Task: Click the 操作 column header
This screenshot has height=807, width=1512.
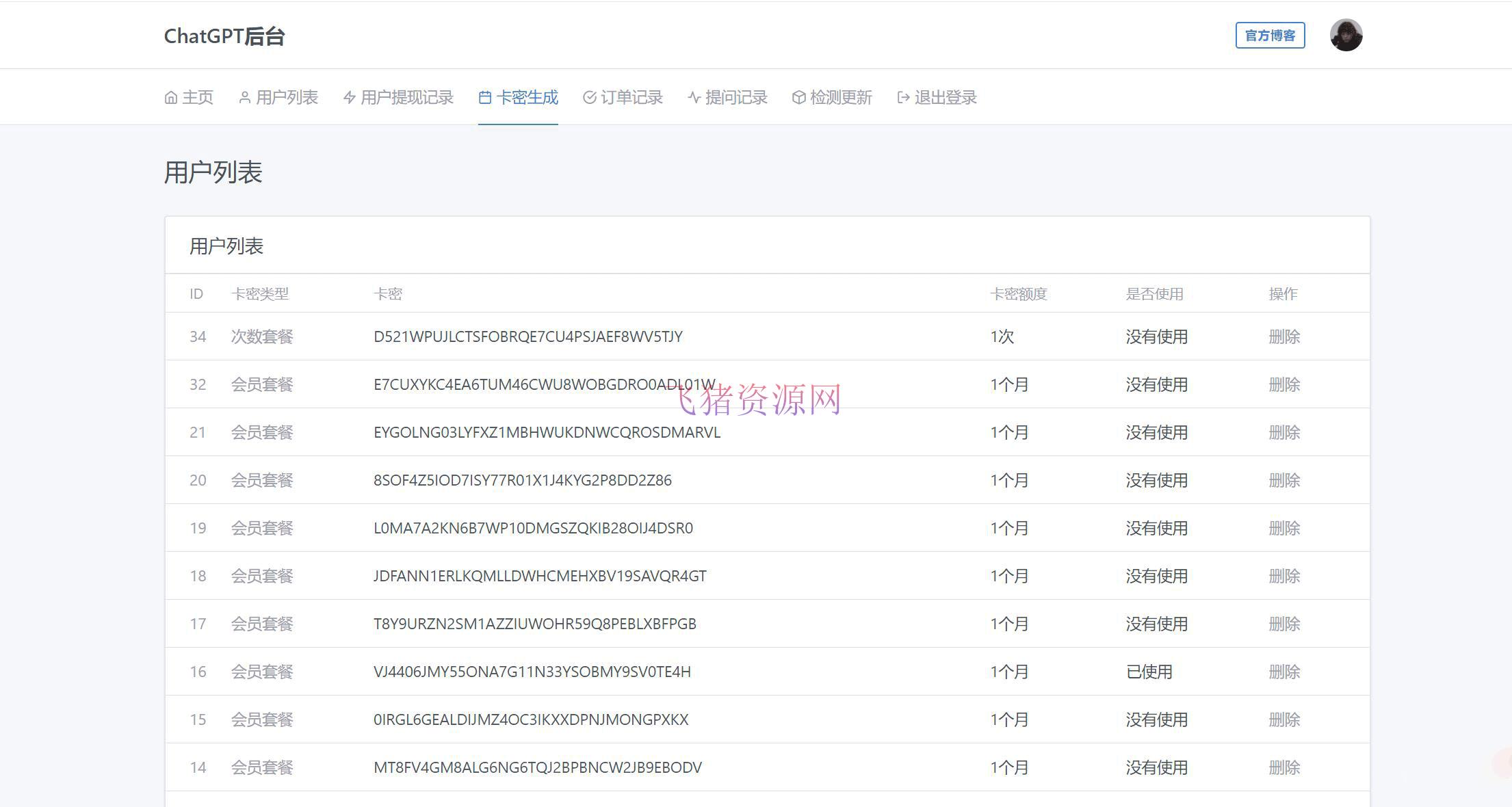Action: (1283, 294)
